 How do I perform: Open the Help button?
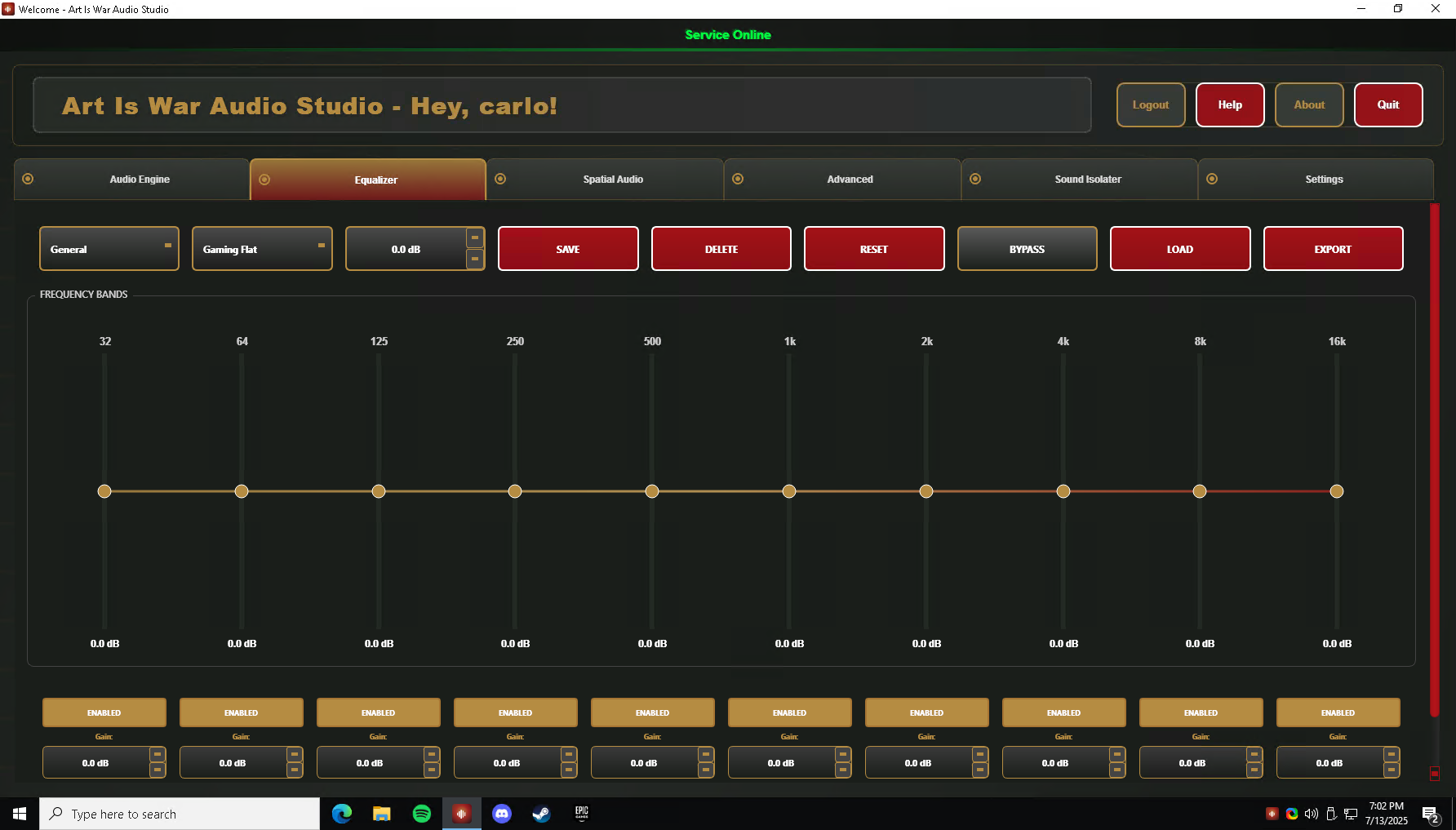coord(1230,104)
